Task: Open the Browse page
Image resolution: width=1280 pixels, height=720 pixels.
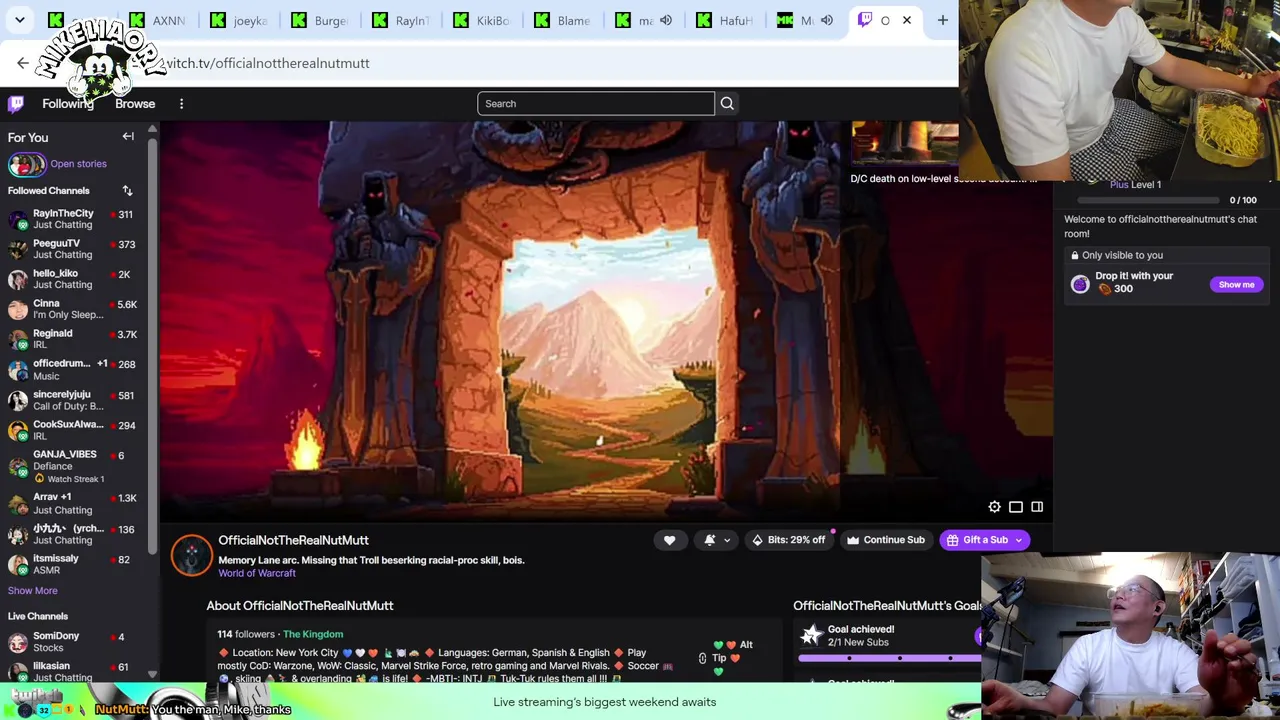Action: tap(135, 104)
